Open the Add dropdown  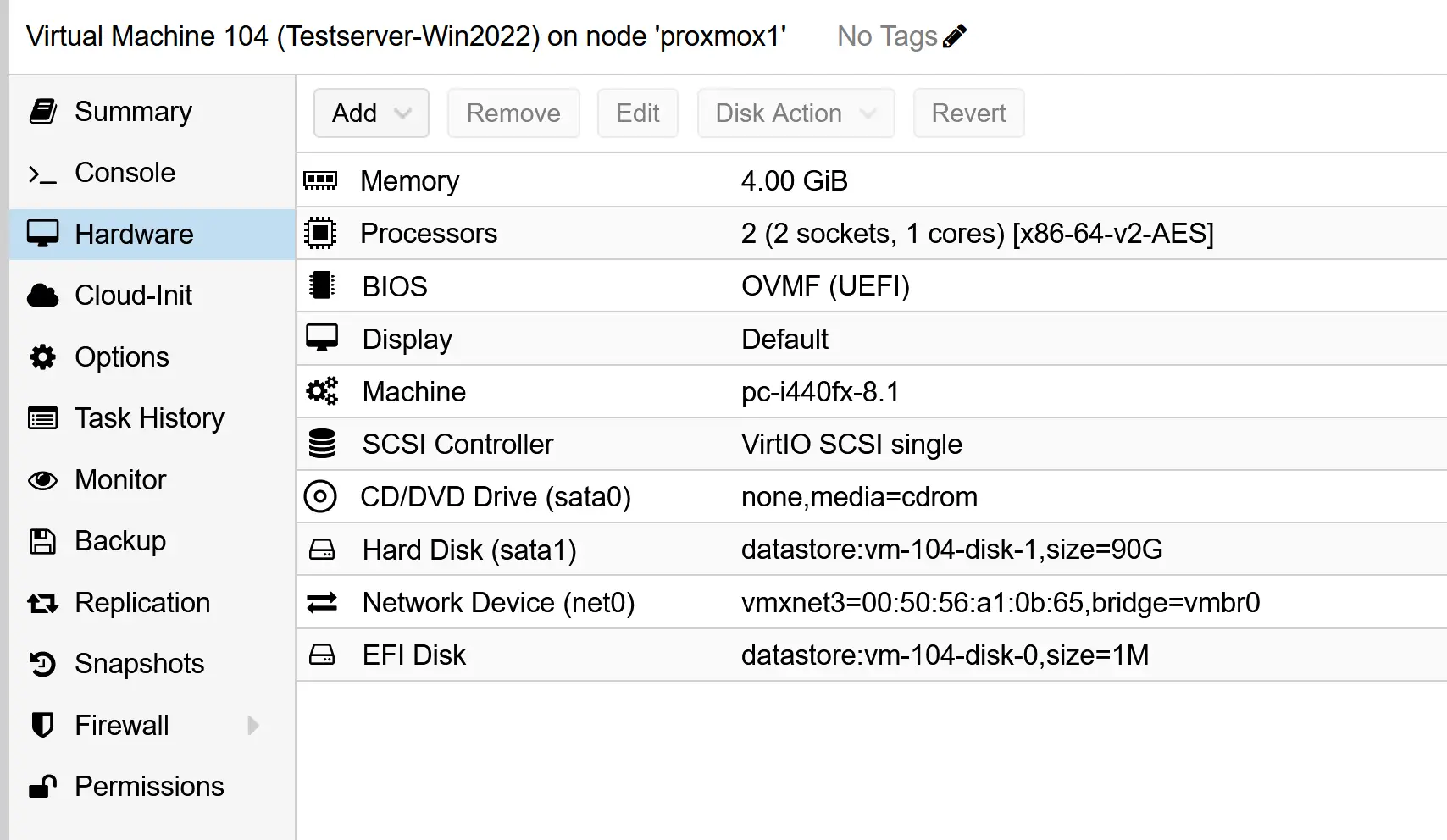370,113
